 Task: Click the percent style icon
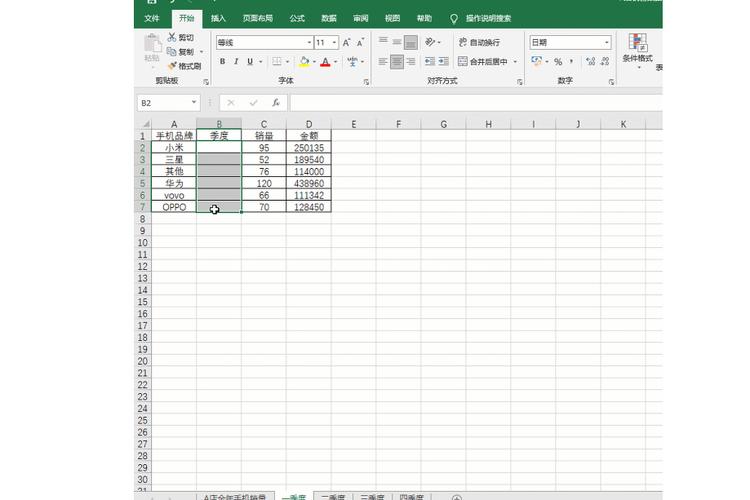click(558, 62)
